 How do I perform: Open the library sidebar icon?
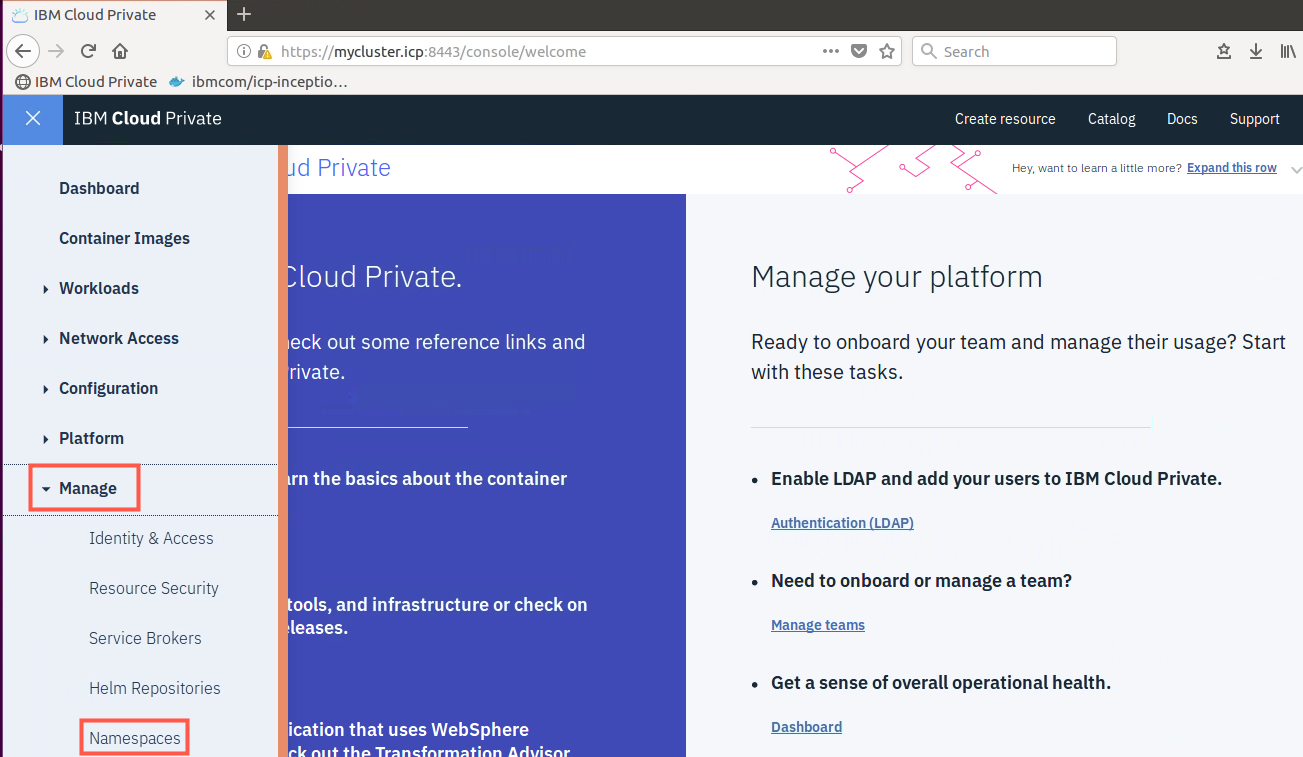tap(1288, 51)
